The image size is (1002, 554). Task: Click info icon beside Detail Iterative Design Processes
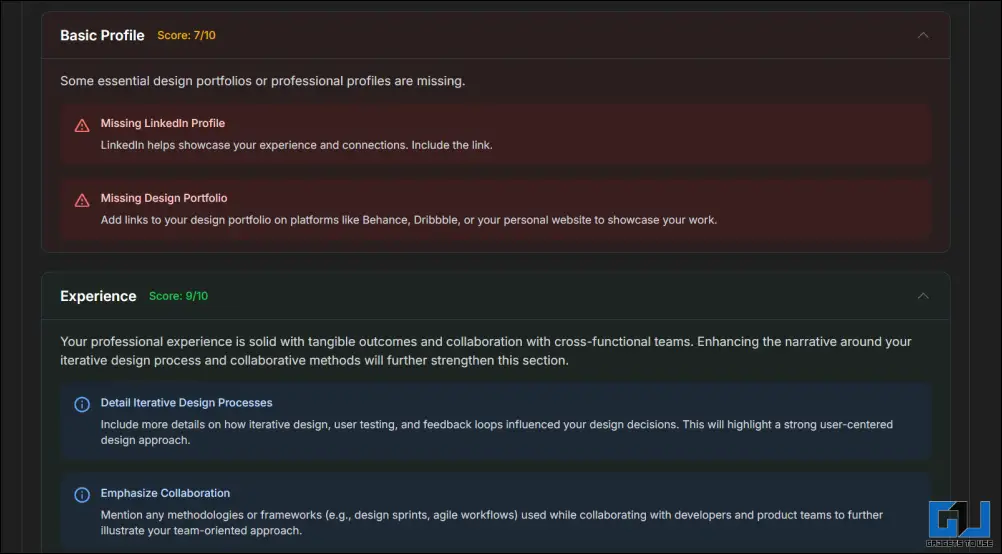pyautogui.click(x=82, y=404)
